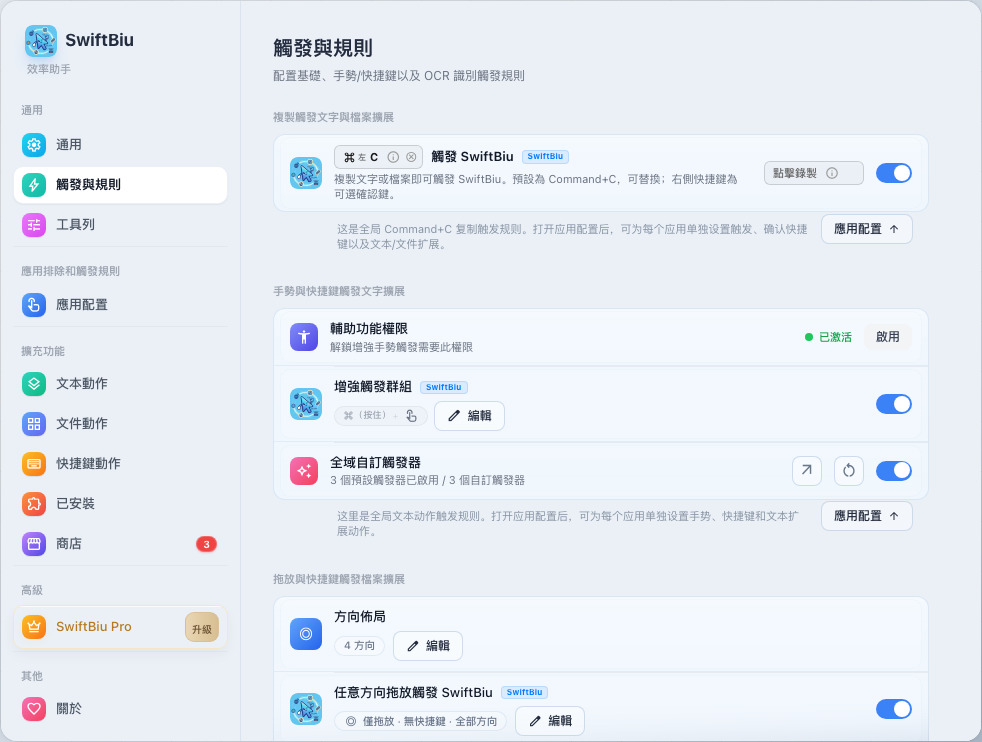This screenshot has width=982, height=742.
Task: Click text 3 個預設觸發器已啟用 / 3 個自訂觸發器
Action: [428, 480]
